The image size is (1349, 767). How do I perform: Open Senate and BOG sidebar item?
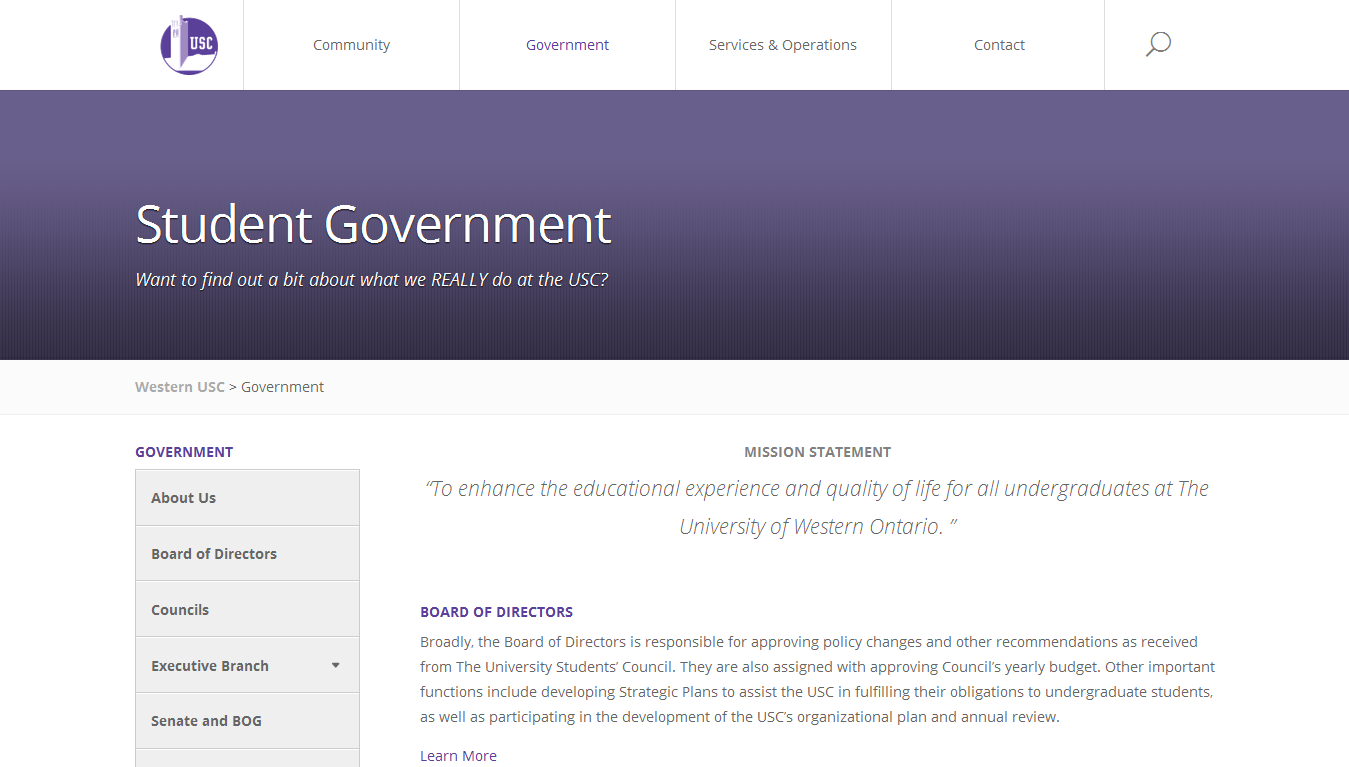247,721
